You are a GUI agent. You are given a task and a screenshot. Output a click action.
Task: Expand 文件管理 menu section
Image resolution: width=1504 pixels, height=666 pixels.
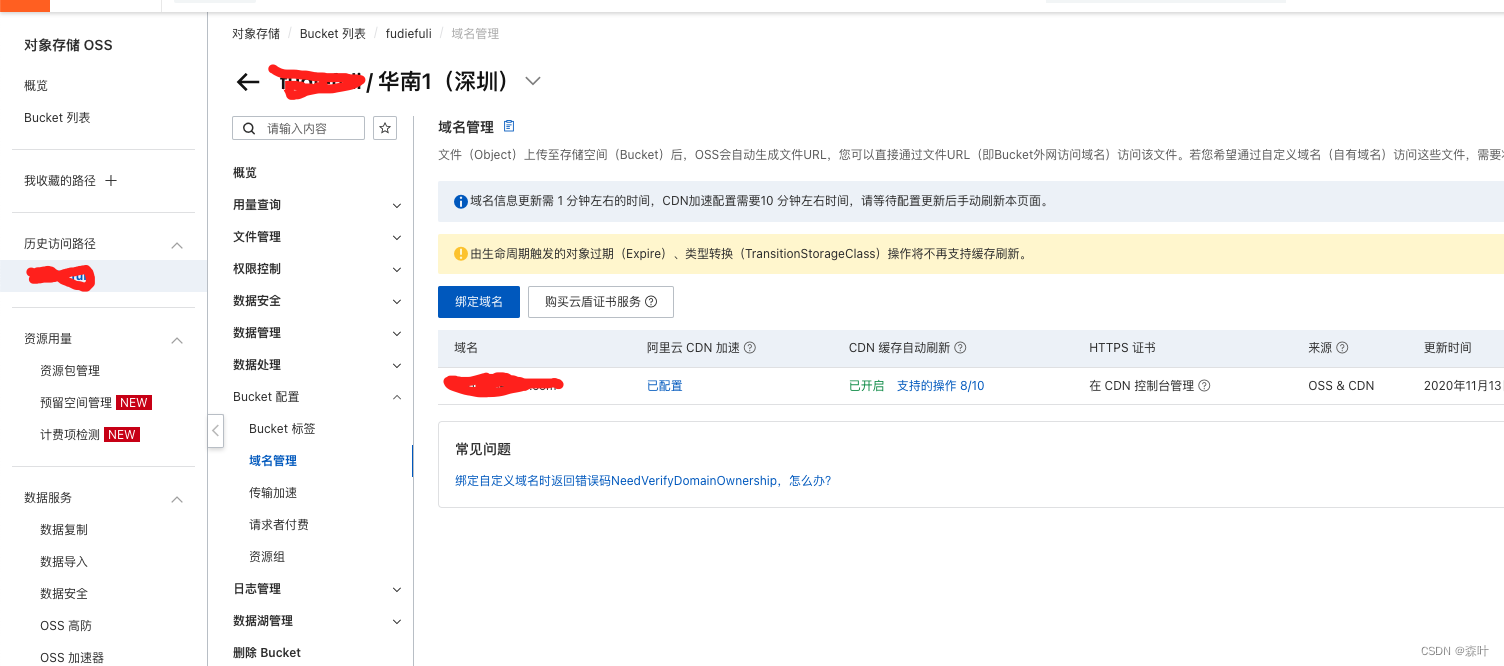pyautogui.click(x=396, y=237)
